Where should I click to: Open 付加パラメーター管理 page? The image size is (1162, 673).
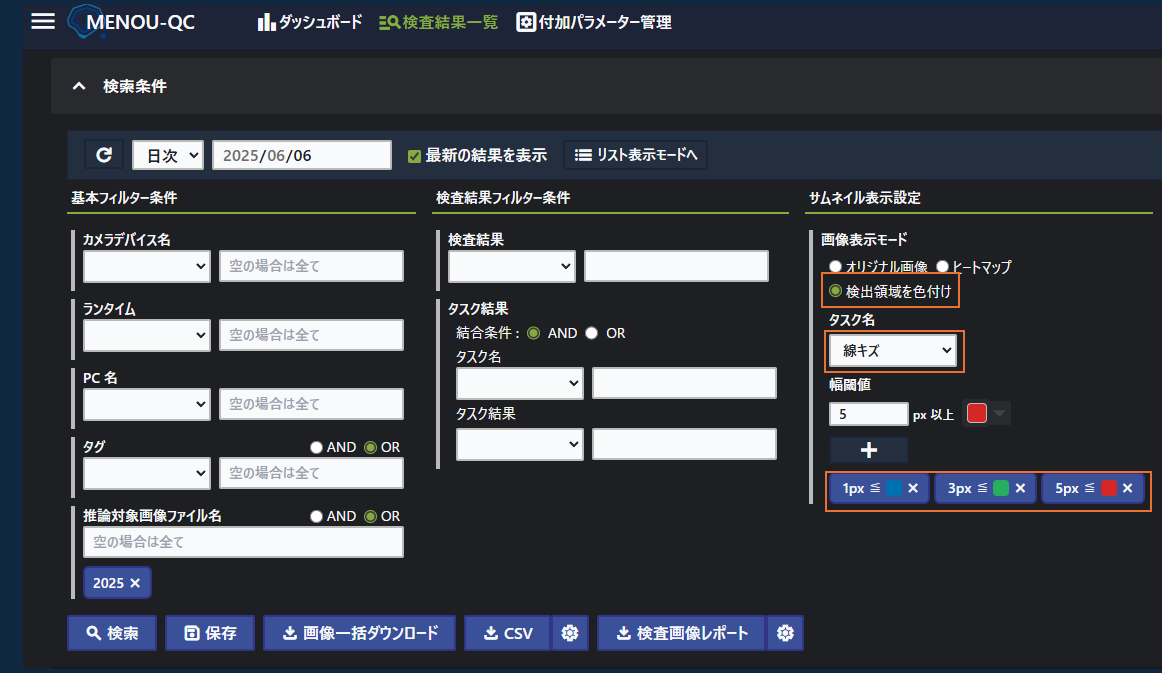click(x=594, y=22)
